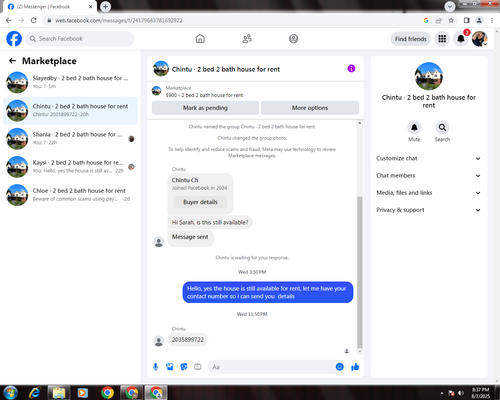Open the notifications bell with badge
The height and width of the screenshot is (400, 500).
[x=461, y=39]
